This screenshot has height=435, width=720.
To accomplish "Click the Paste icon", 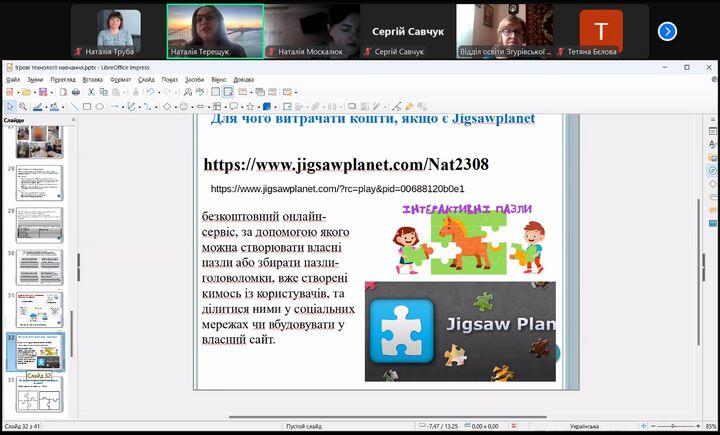I will point(116,92).
